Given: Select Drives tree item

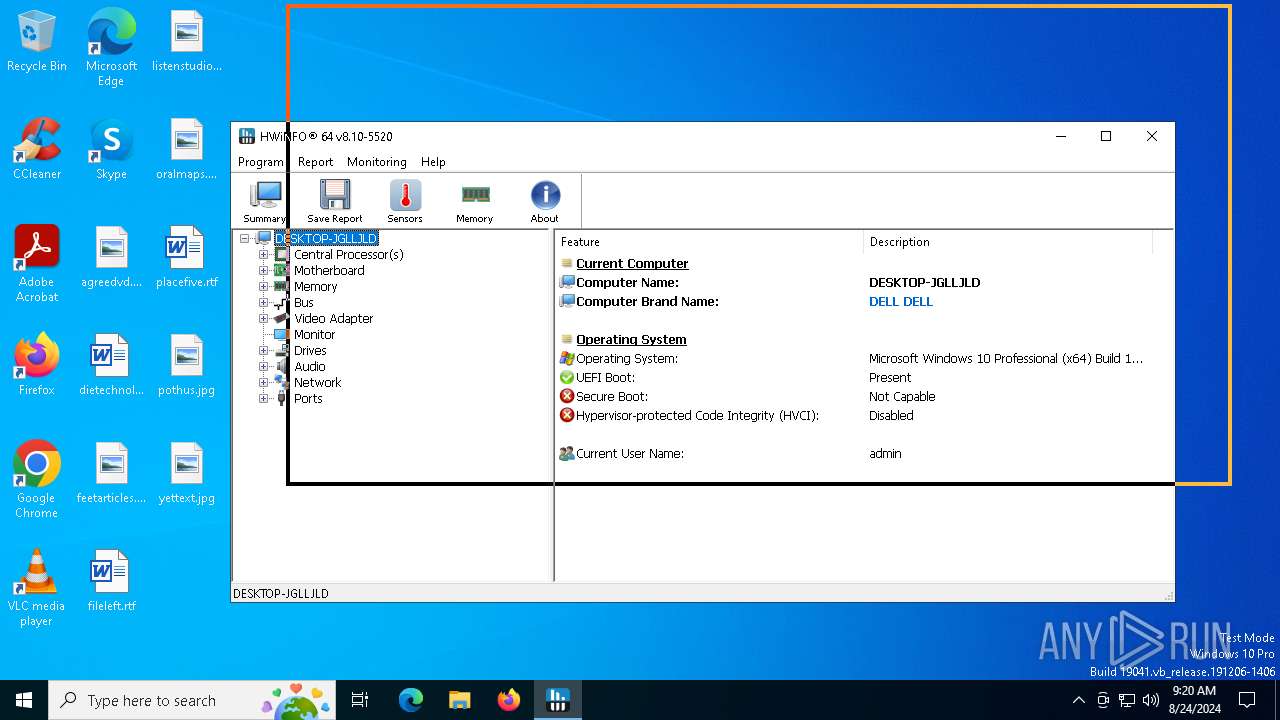Looking at the screenshot, I should [x=310, y=351].
